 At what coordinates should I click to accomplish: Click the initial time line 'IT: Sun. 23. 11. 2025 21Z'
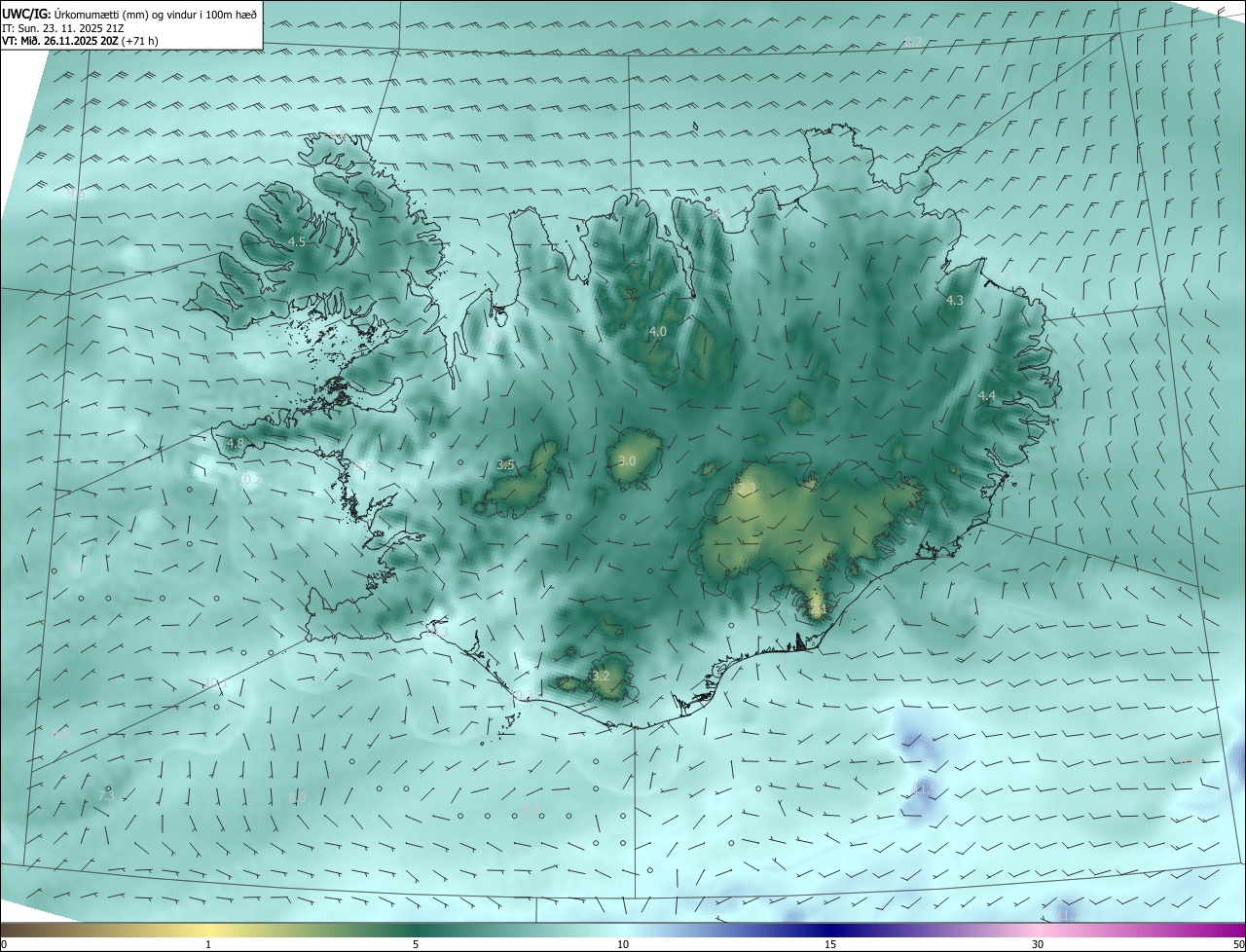(x=62, y=27)
